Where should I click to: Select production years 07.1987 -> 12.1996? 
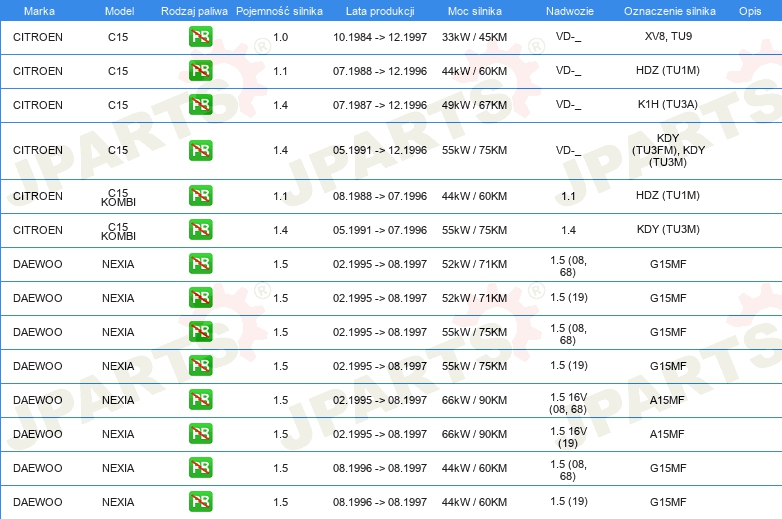[380, 105]
